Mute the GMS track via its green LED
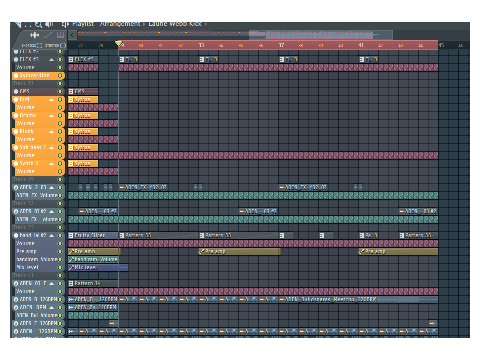Image resolution: width=480 pixels, height=360 pixels. click(60, 91)
